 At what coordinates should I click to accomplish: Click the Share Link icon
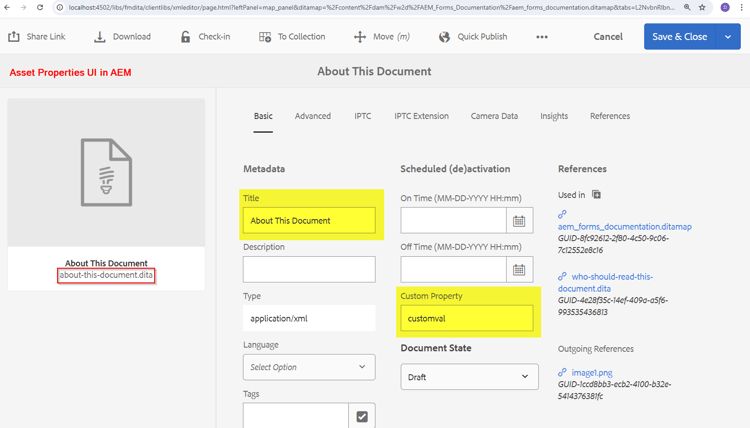point(14,37)
